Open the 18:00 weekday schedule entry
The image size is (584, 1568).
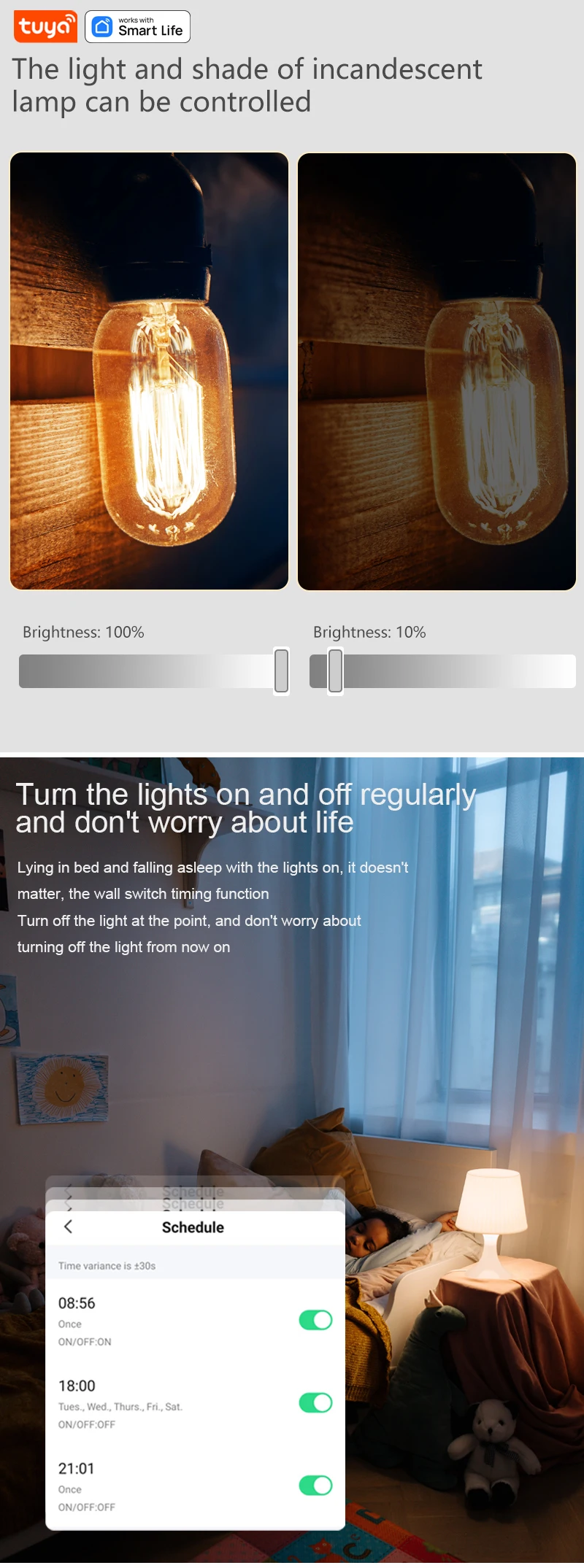pyautogui.click(x=195, y=1403)
